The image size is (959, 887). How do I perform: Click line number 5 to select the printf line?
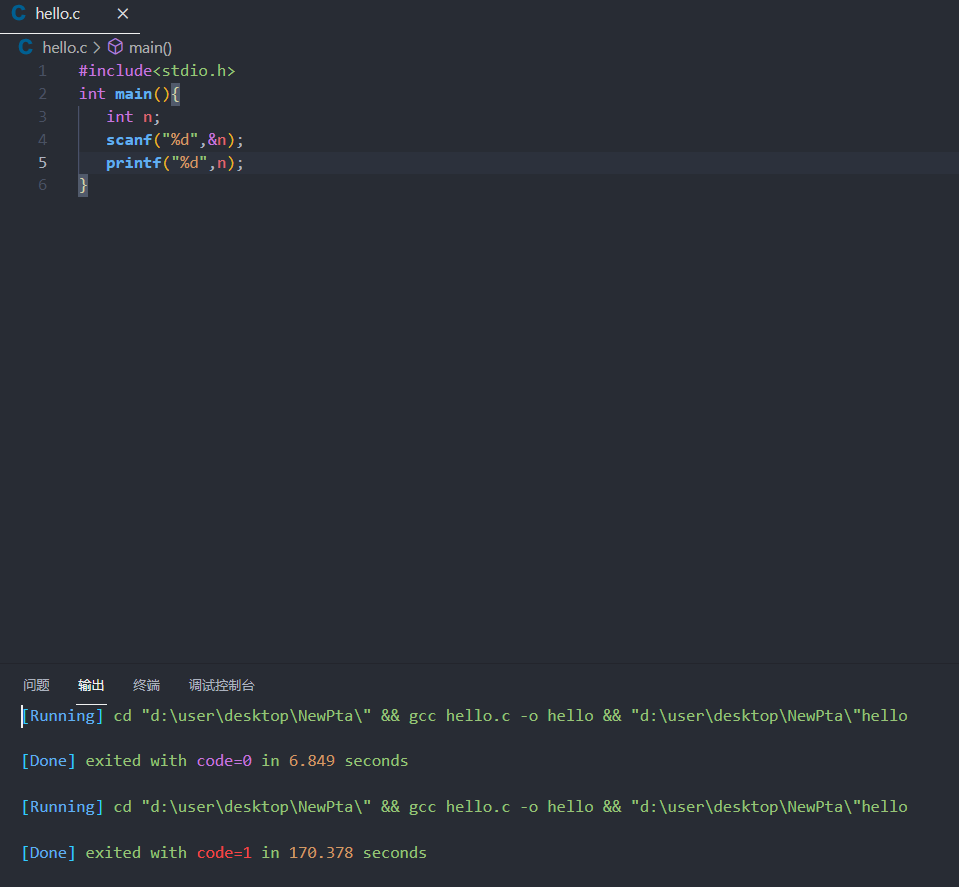pyautogui.click(x=42, y=162)
